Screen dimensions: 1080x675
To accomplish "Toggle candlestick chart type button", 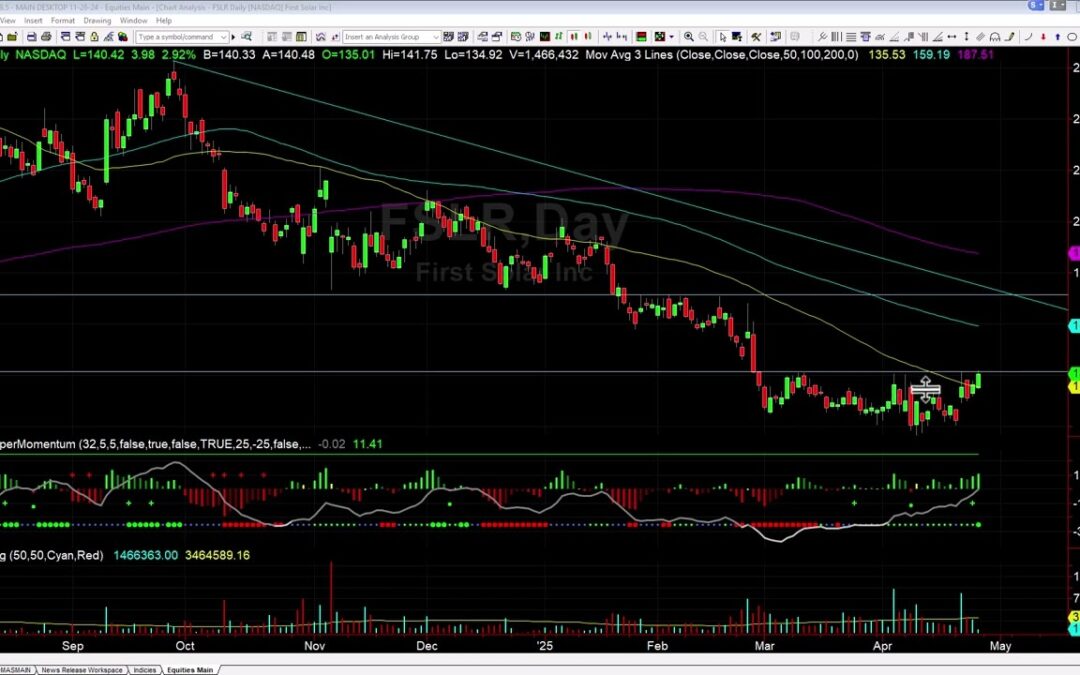I will click(x=573, y=37).
